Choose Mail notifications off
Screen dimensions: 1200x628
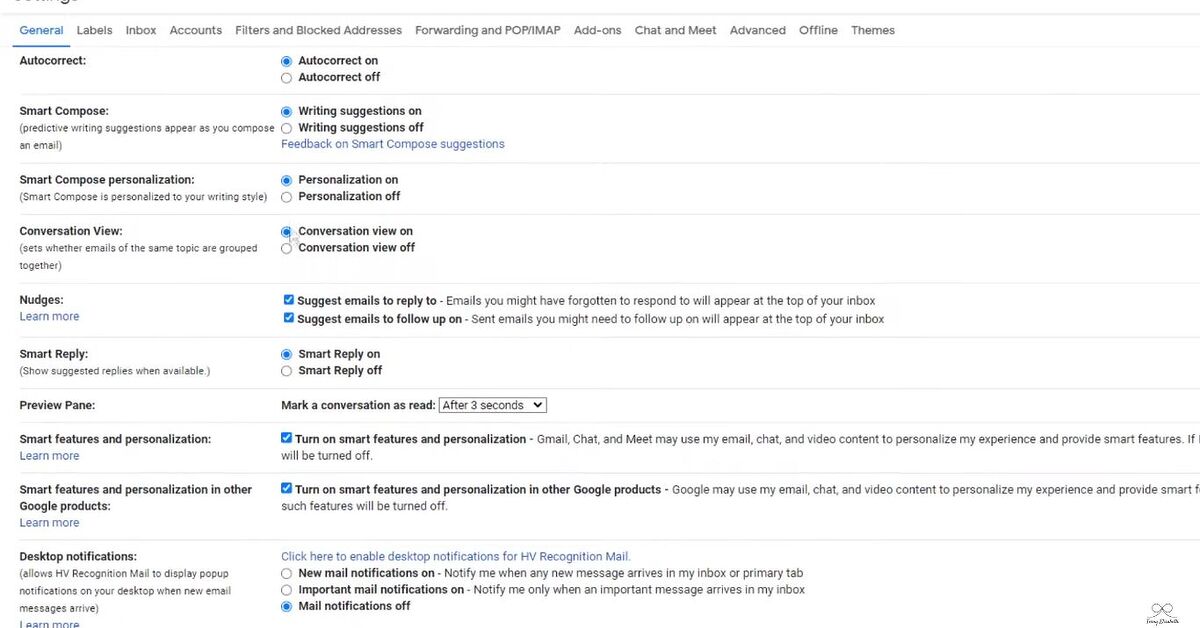[x=286, y=606]
